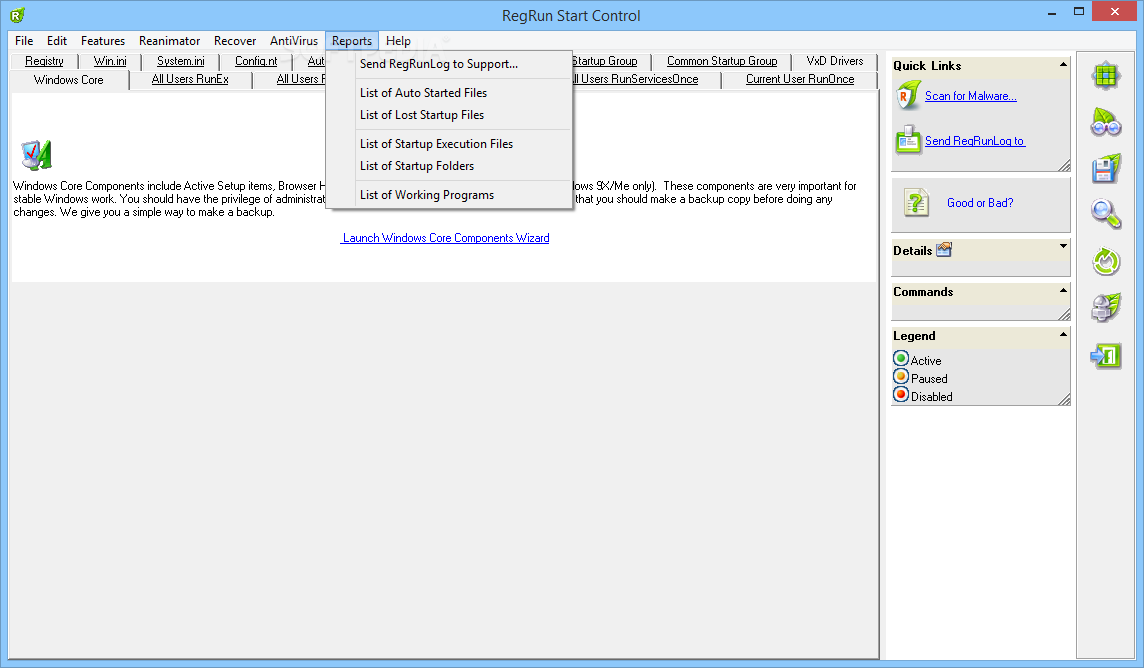Click the binoculars with leaf toolbar icon
The image size is (1144, 668).
pyautogui.click(x=1106, y=122)
